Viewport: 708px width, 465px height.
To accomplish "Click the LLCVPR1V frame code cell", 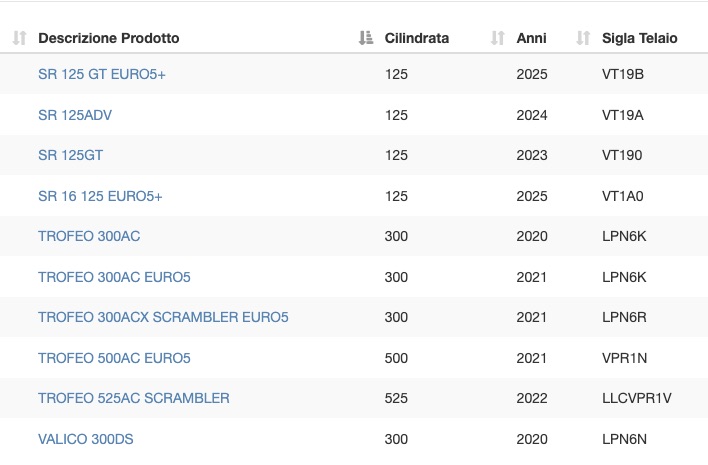I will (x=637, y=398).
